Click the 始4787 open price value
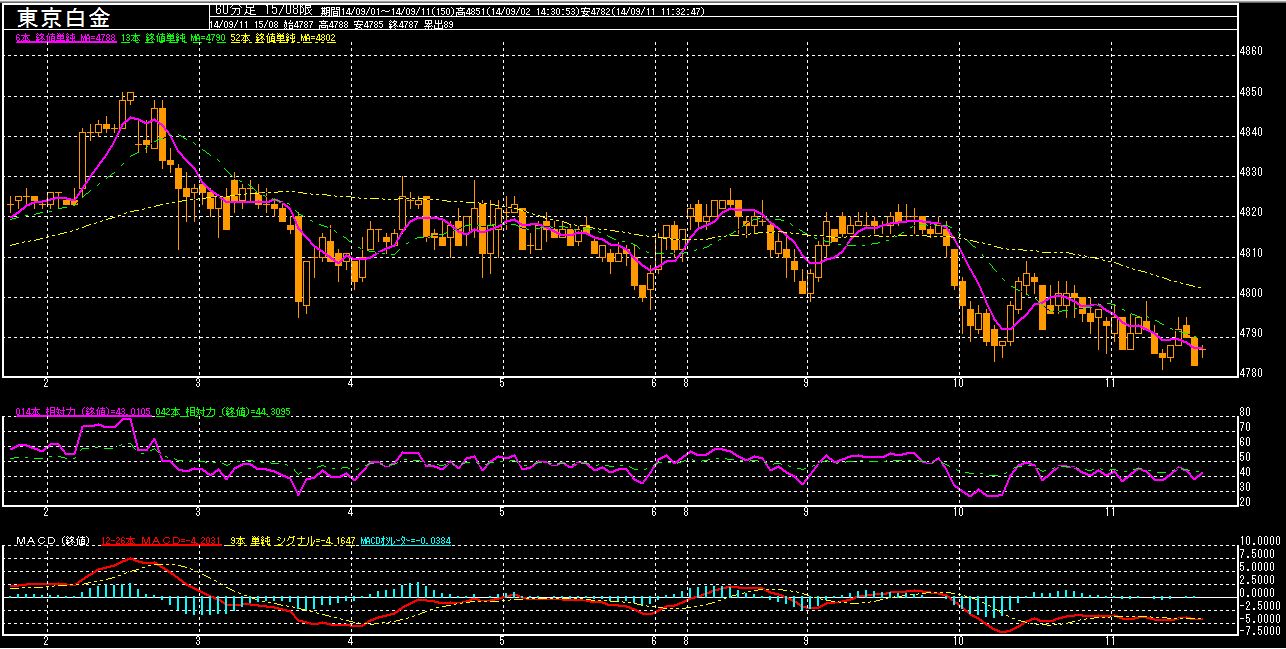The height and width of the screenshot is (649, 1286). click(298, 24)
